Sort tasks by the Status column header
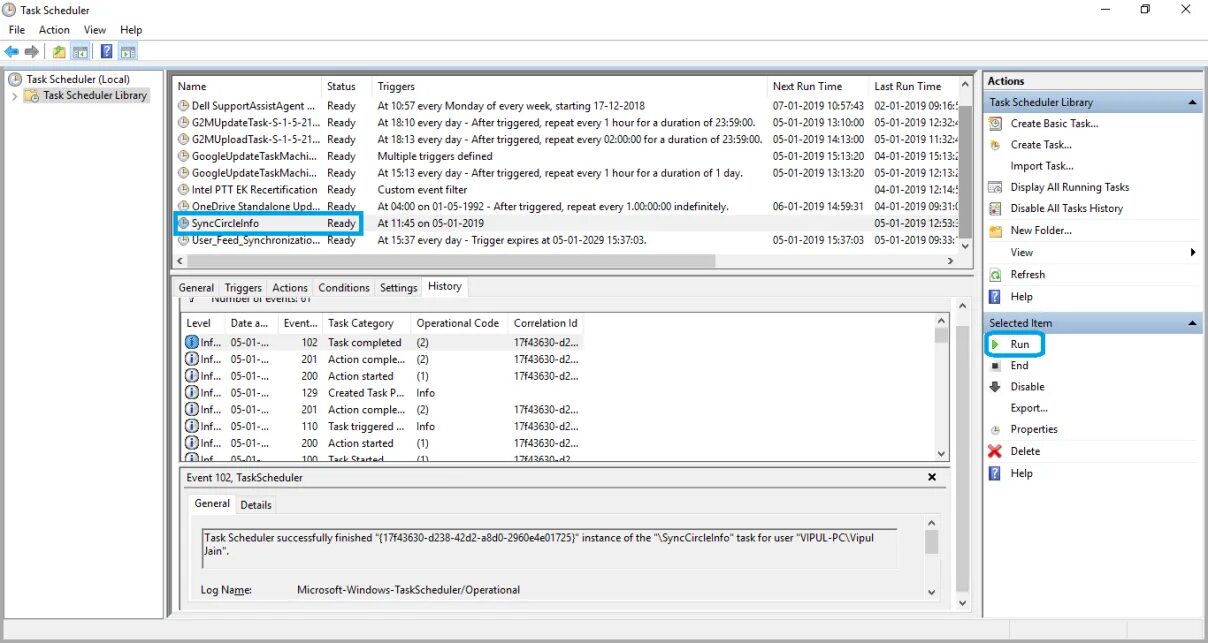The image size is (1208, 643). (346, 86)
